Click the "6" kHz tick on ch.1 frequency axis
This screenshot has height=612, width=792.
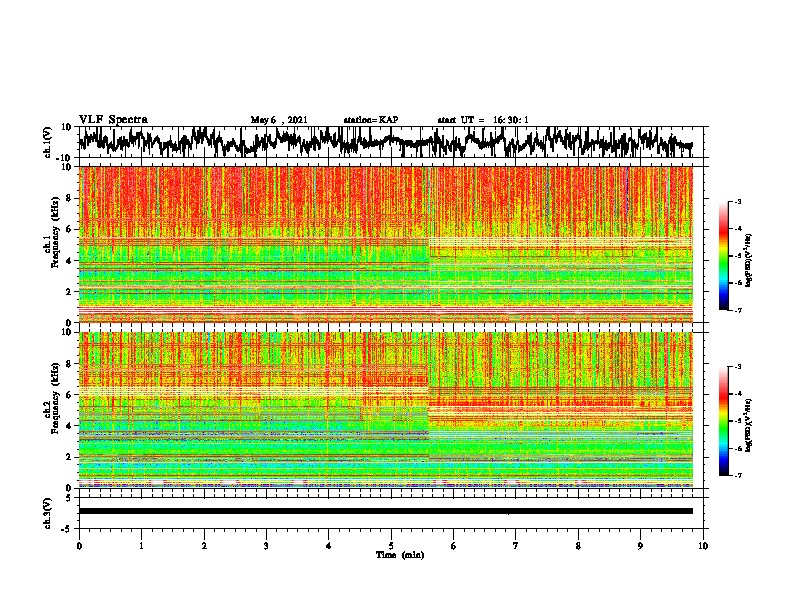[69, 229]
